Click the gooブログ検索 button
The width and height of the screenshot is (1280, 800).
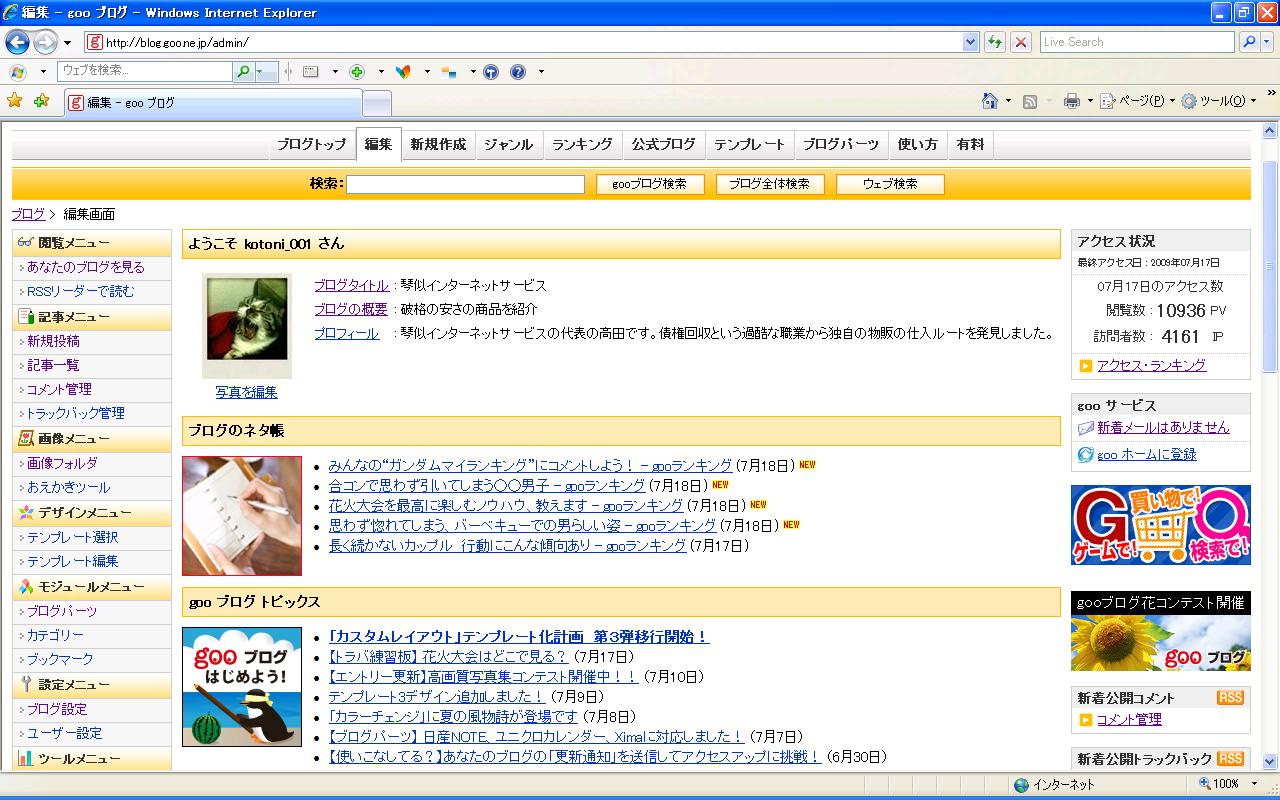pos(650,184)
